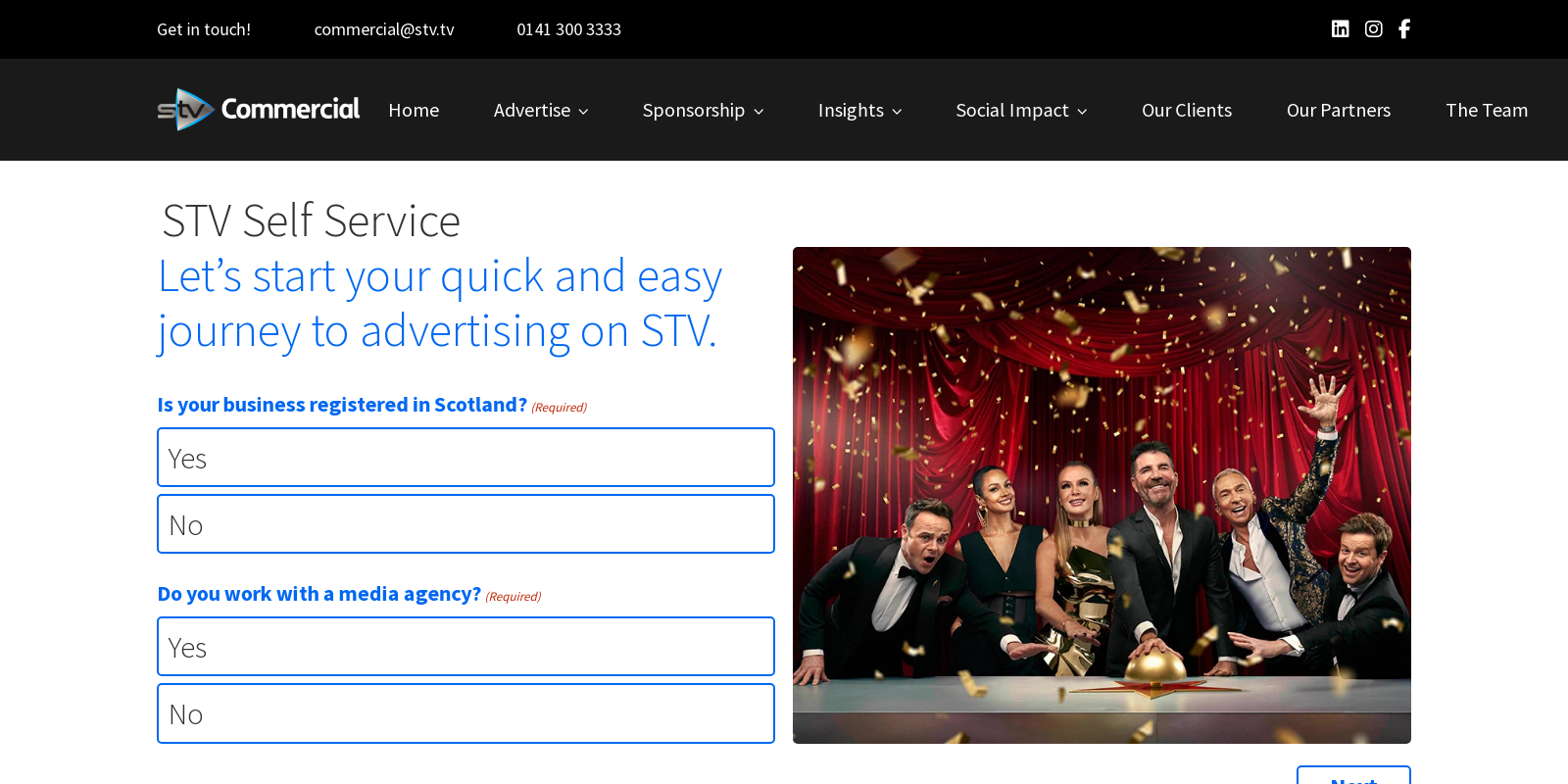Open the Instagram social icon
This screenshot has width=1568, height=784.
1373,29
